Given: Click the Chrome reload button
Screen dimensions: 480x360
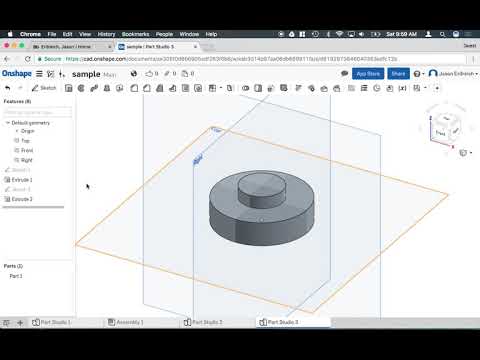Looking at the screenshot, I should (28, 59).
